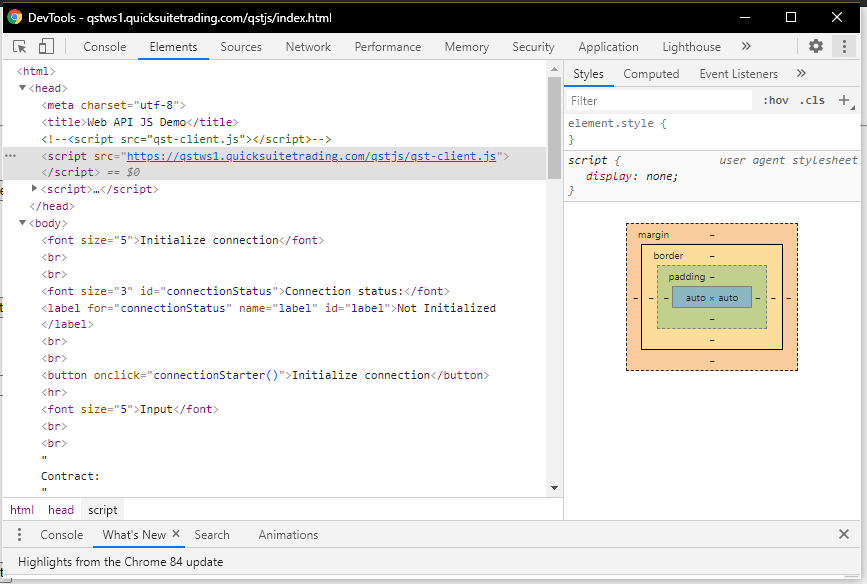
Task: Open the Event Listeners pane tab
Action: [x=738, y=74]
